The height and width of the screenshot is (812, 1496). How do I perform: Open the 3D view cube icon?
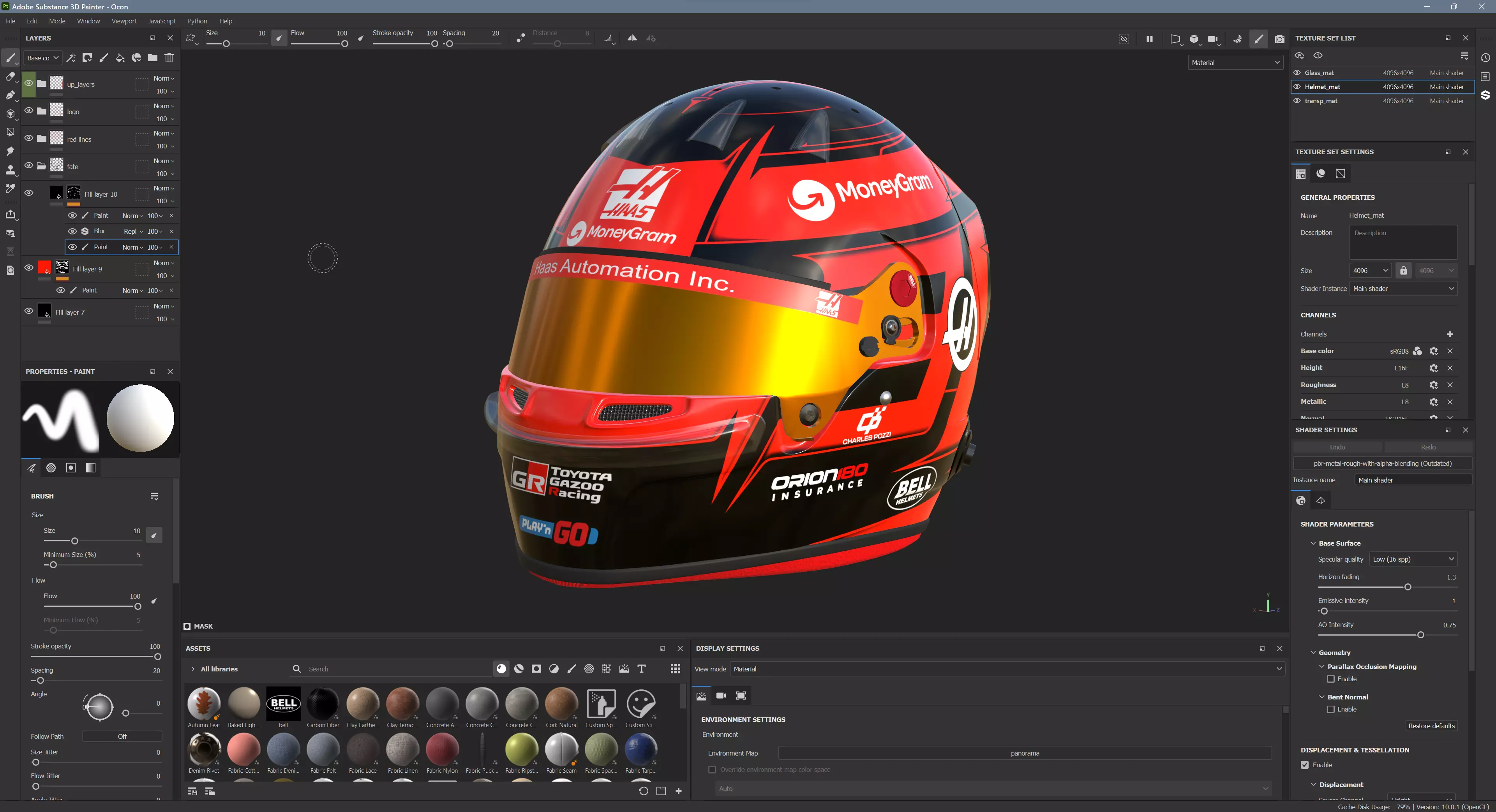pos(1194,39)
